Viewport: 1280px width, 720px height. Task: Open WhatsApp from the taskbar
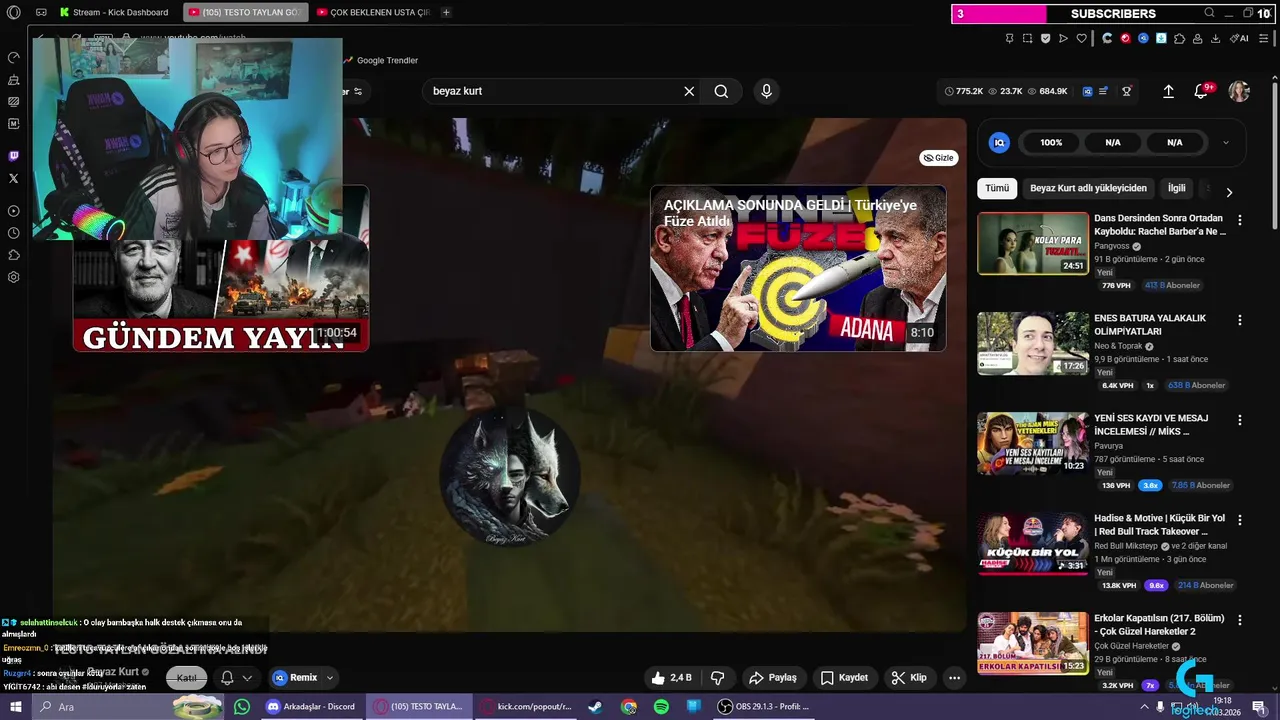(x=242, y=706)
